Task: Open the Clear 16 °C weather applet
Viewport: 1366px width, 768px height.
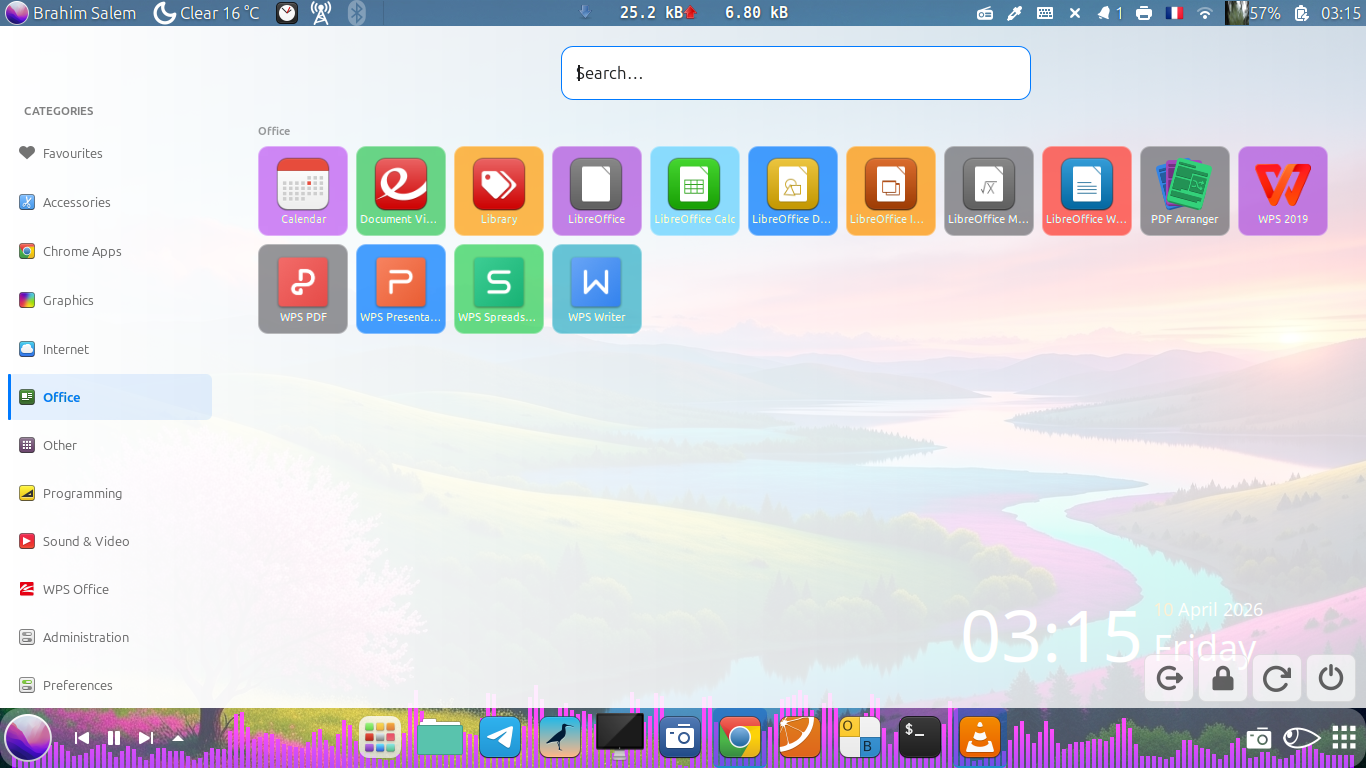Action: [x=206, y=13]
